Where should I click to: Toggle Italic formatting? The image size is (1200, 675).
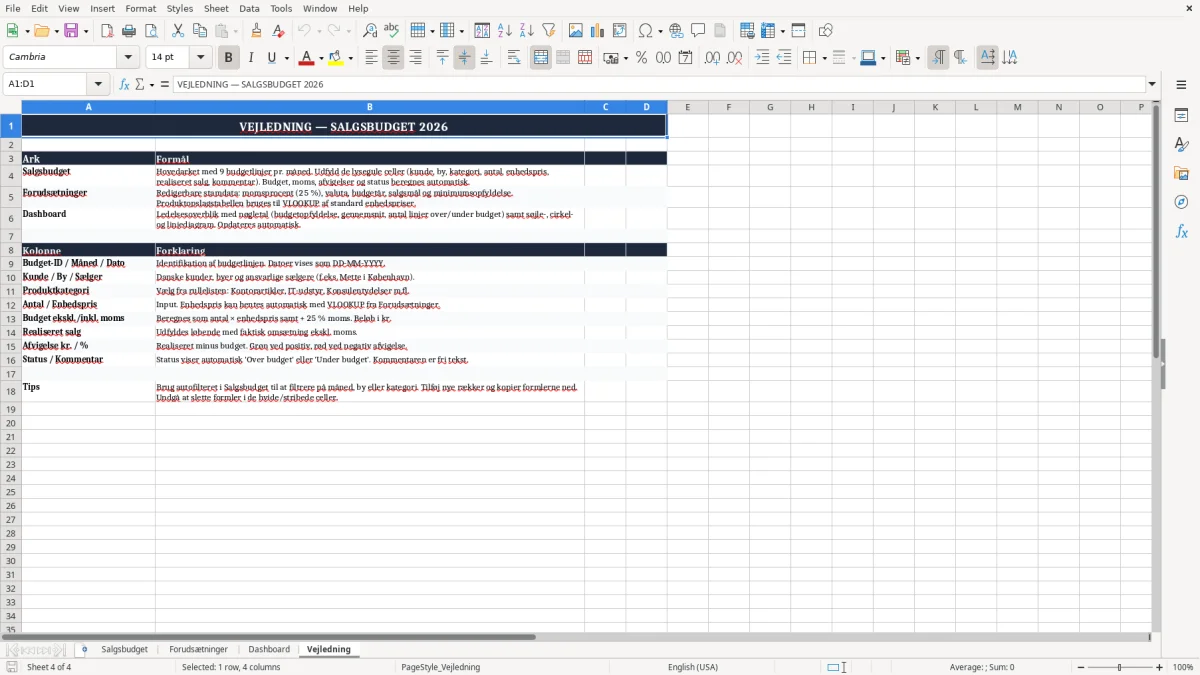point(250,58)
